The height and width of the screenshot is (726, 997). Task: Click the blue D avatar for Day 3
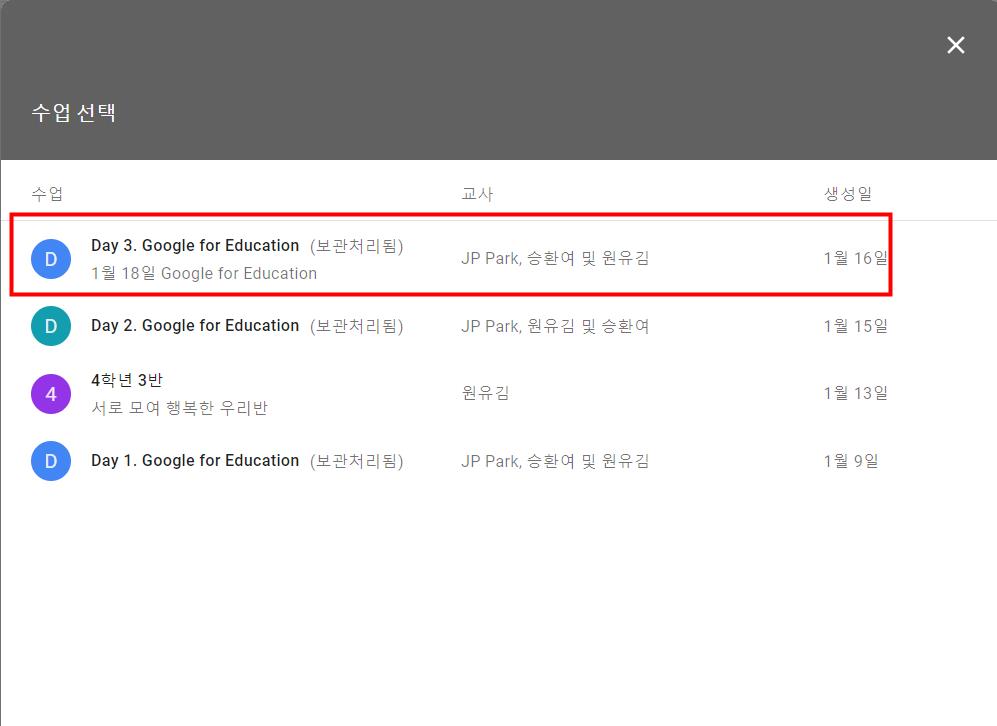click(51, 259)
